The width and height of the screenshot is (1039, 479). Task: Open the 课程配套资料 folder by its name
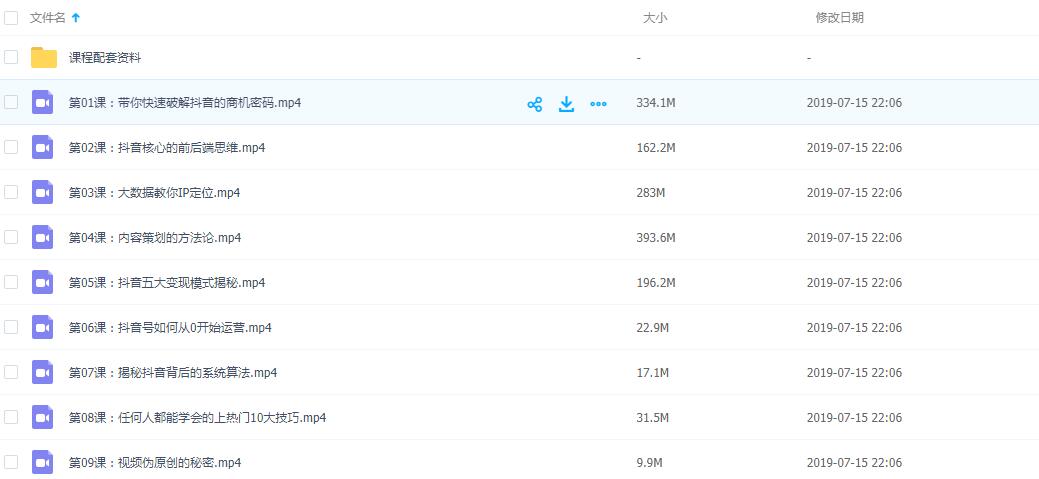pos(105,58)
